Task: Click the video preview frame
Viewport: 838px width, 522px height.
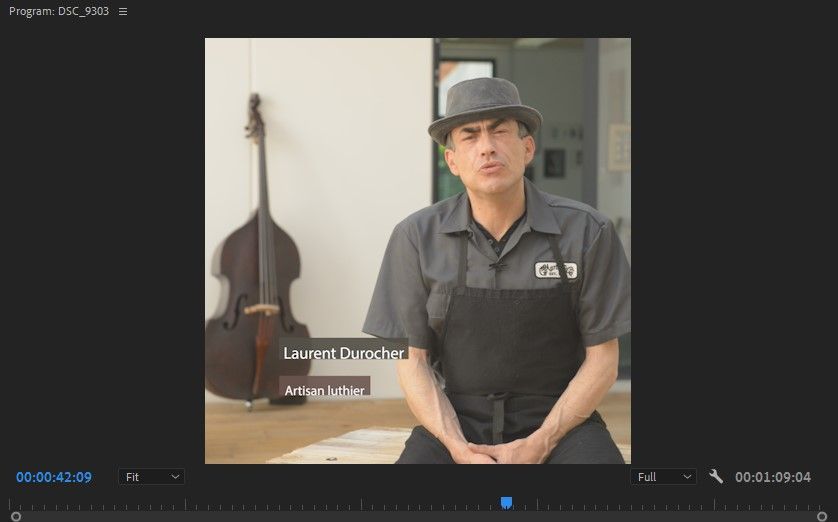Action: pyautogui.click(x=418, y=251)
